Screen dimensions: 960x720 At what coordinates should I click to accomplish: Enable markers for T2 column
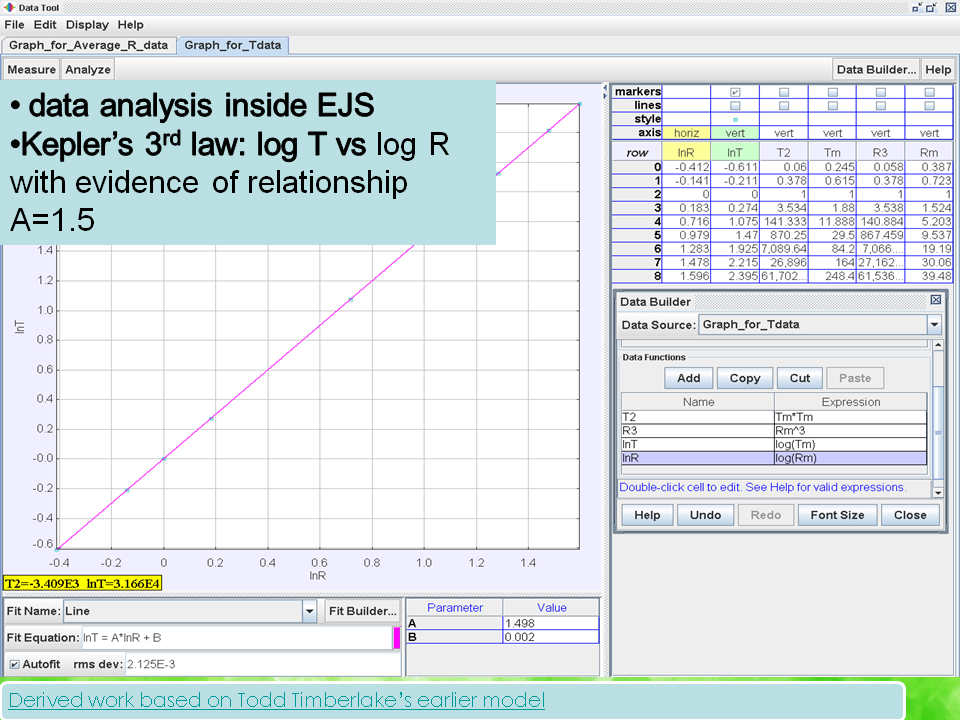click(x=784, y=92)
